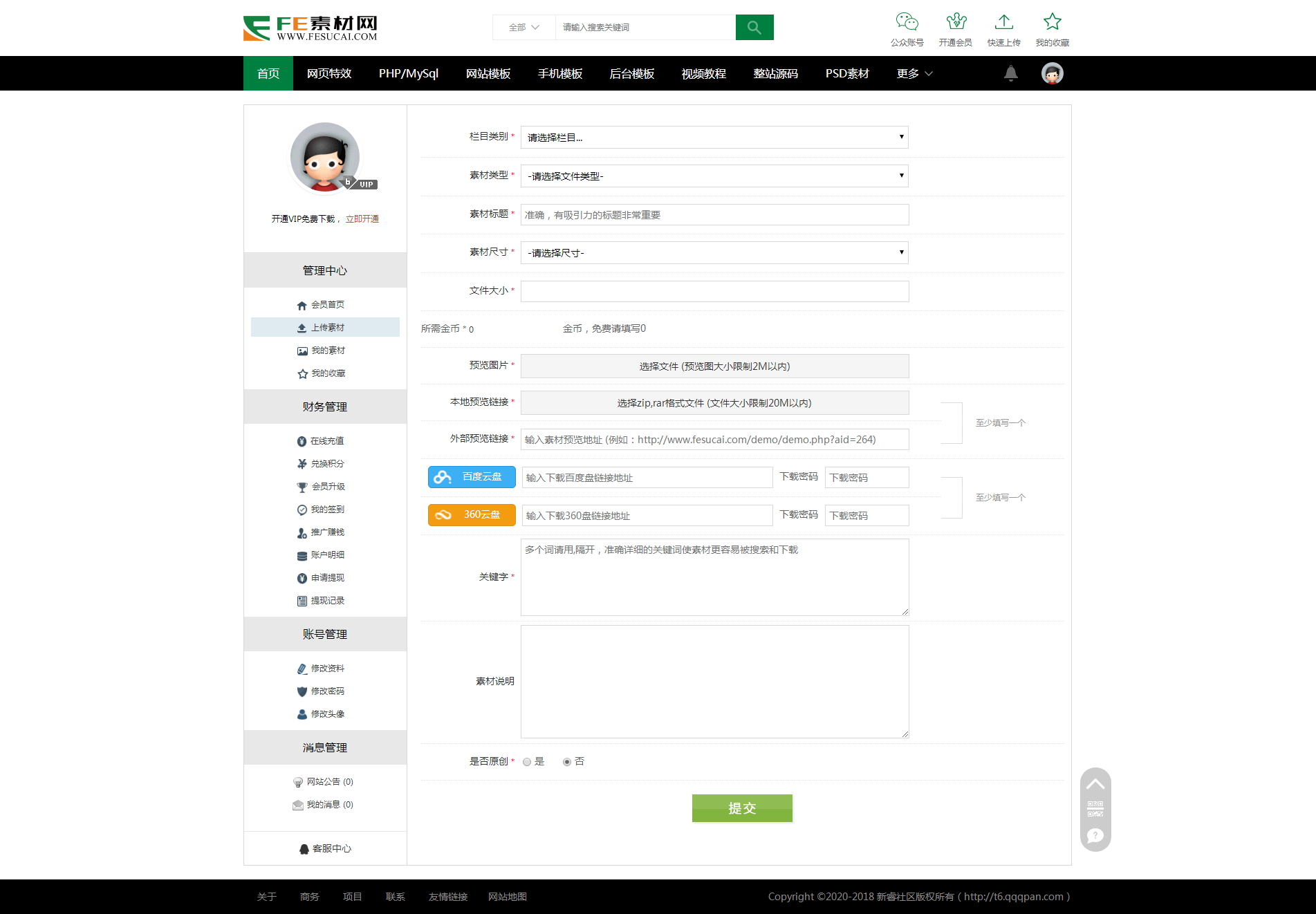Expand the 素材类型 file type dropdown

[714, 176]
